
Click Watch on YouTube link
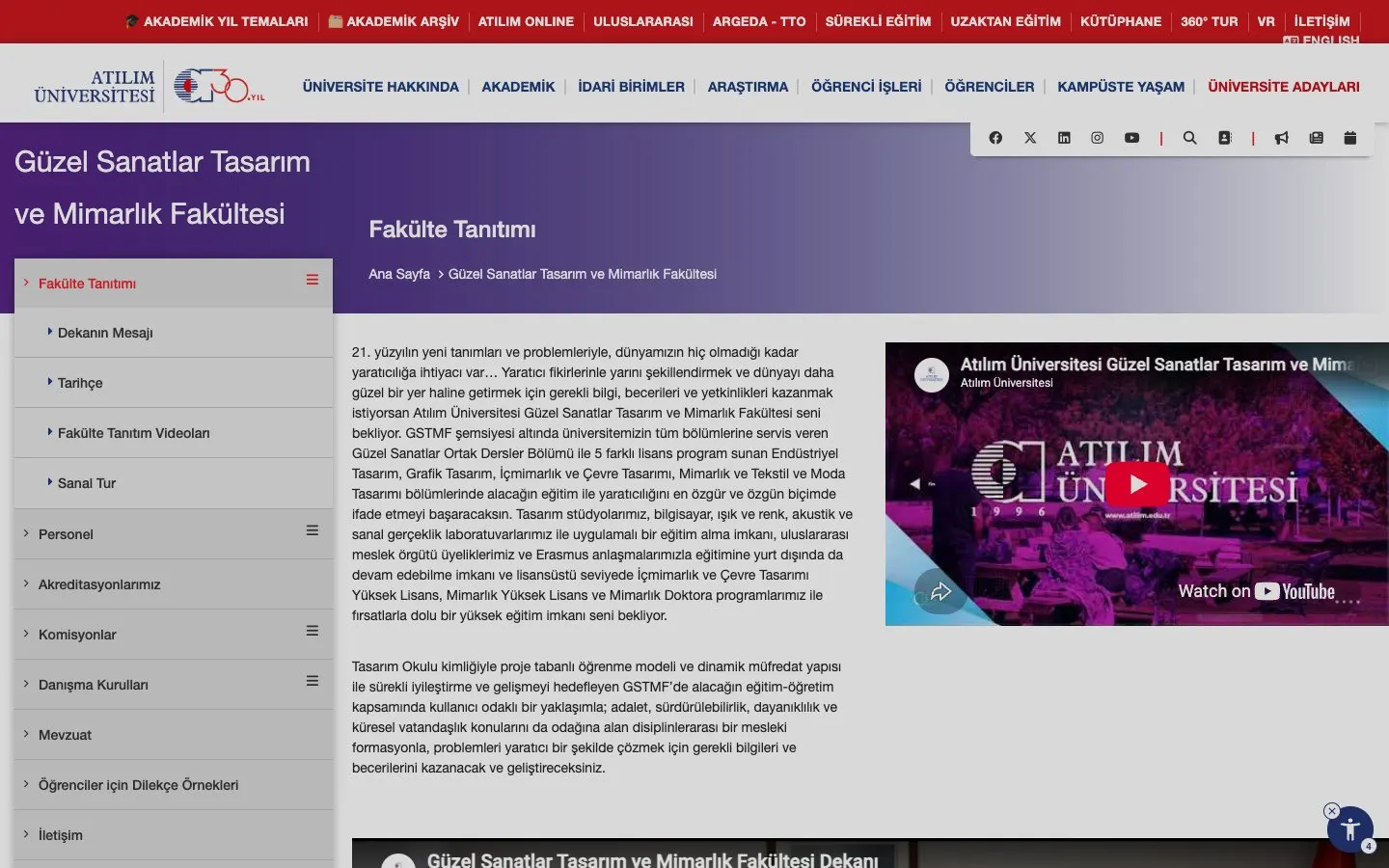1256,591
